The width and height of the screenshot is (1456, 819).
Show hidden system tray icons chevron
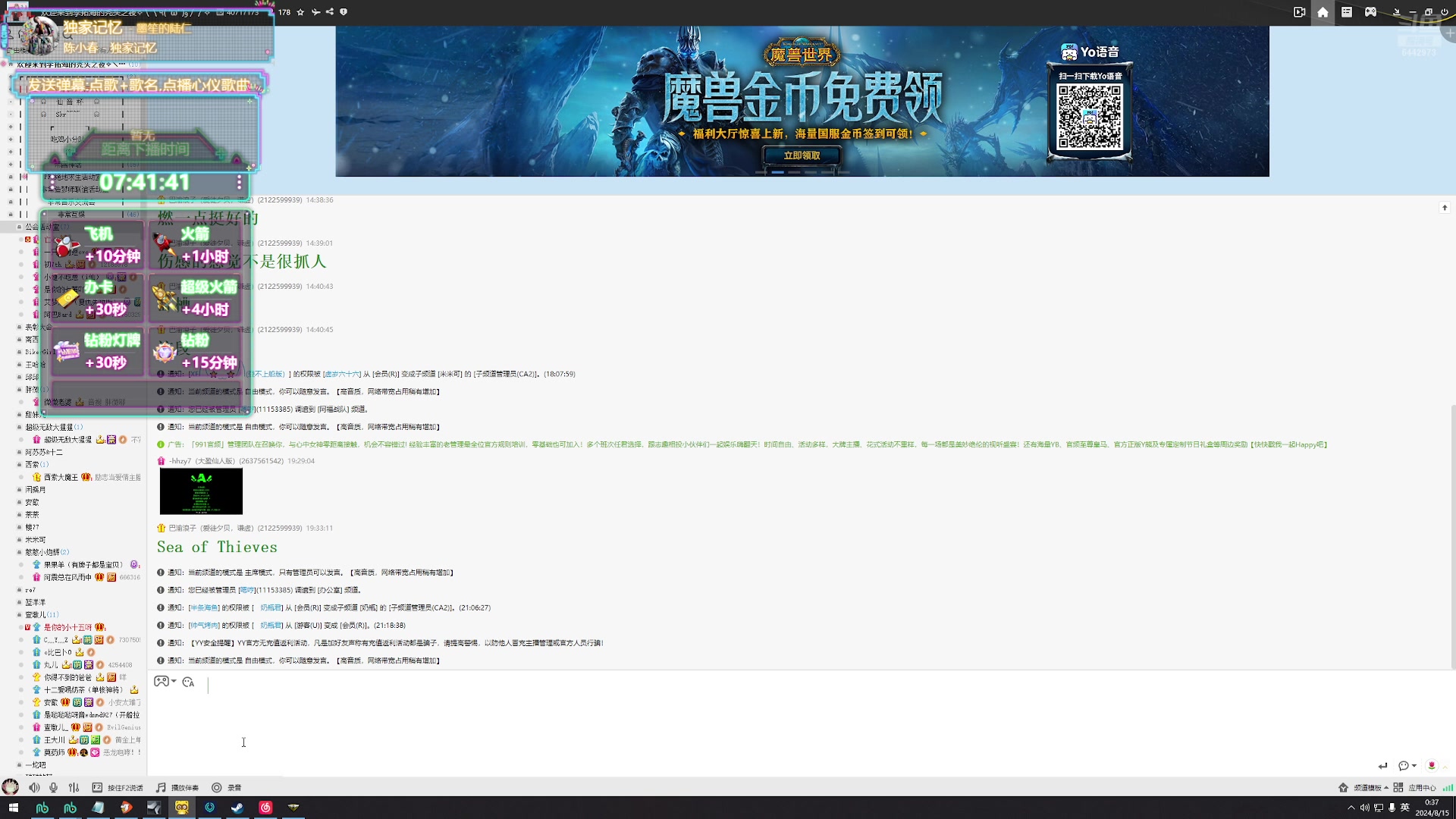tap(1351, 808)
